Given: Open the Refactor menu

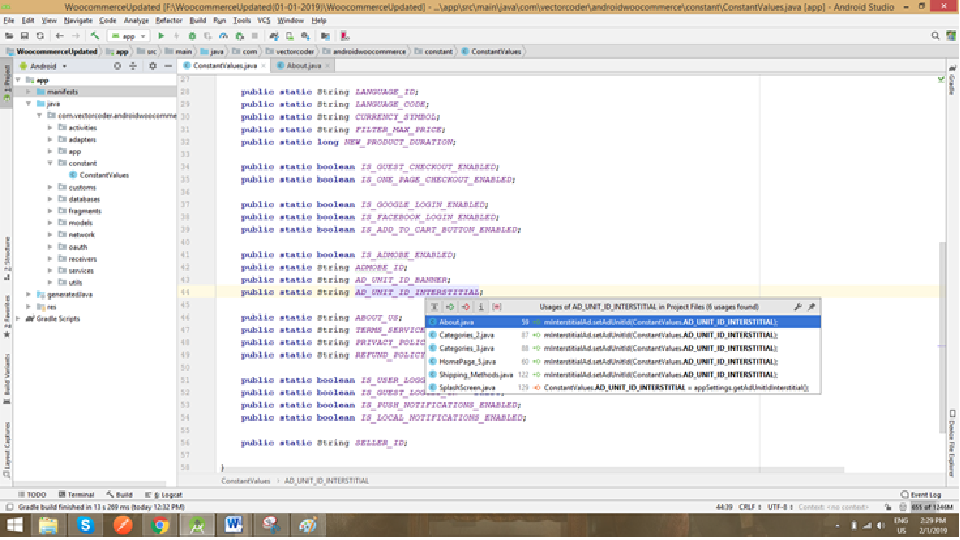Looking at the screenshot, I should tap(169, 20).
